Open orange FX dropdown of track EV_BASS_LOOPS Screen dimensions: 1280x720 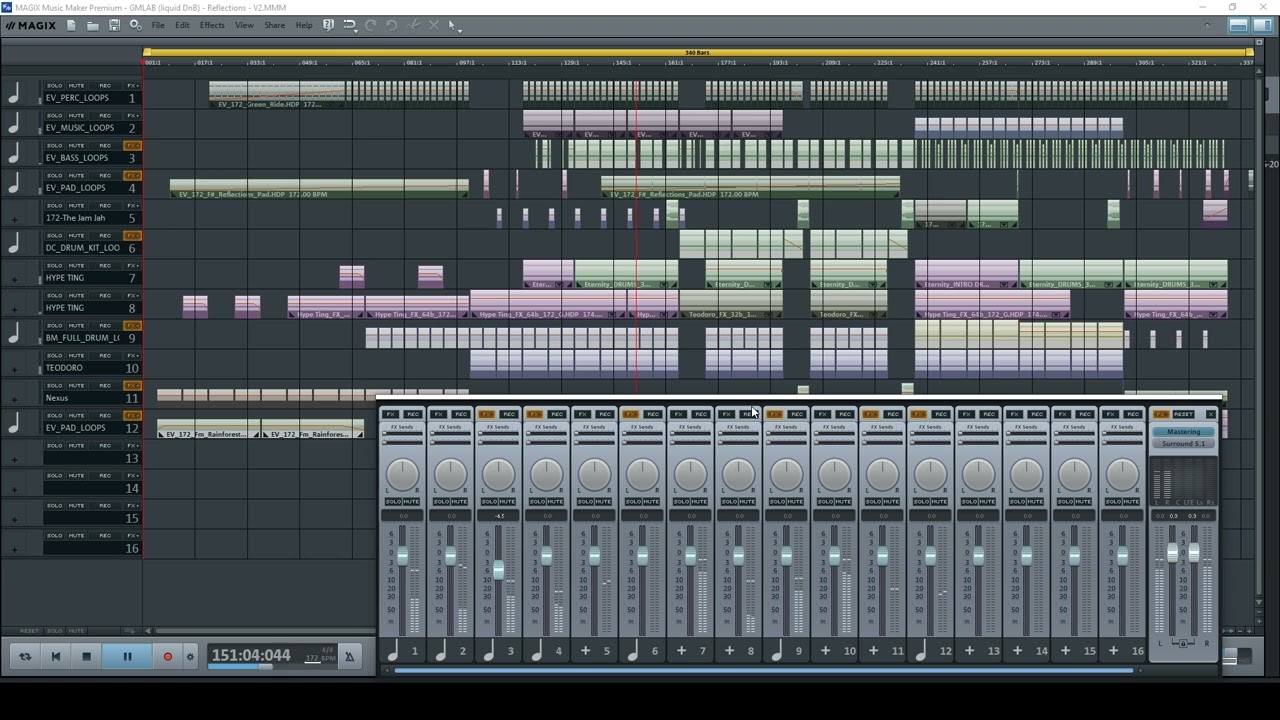(132, 146)
